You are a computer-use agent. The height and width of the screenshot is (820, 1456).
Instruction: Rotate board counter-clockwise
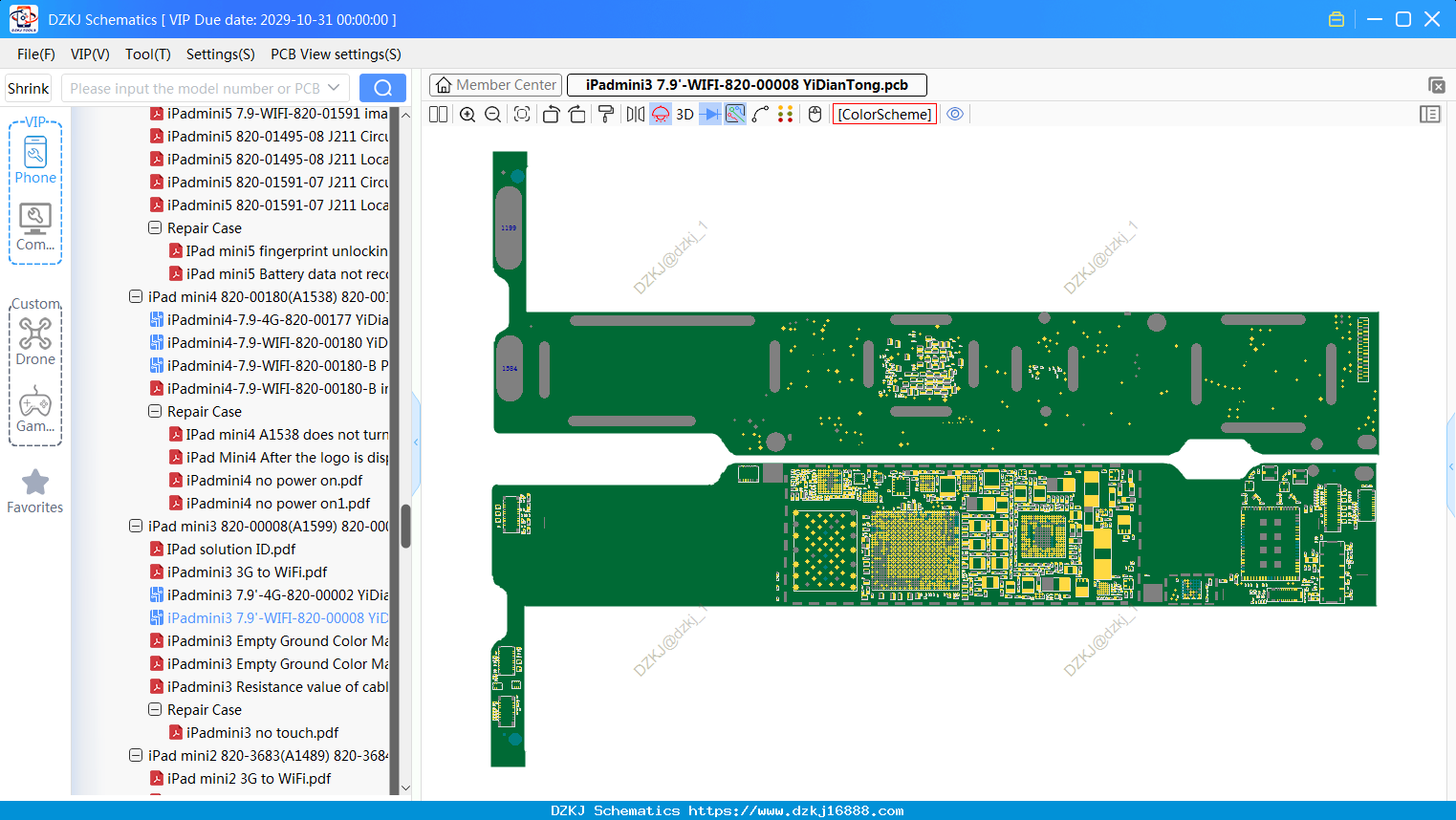[x=551, y=115]
